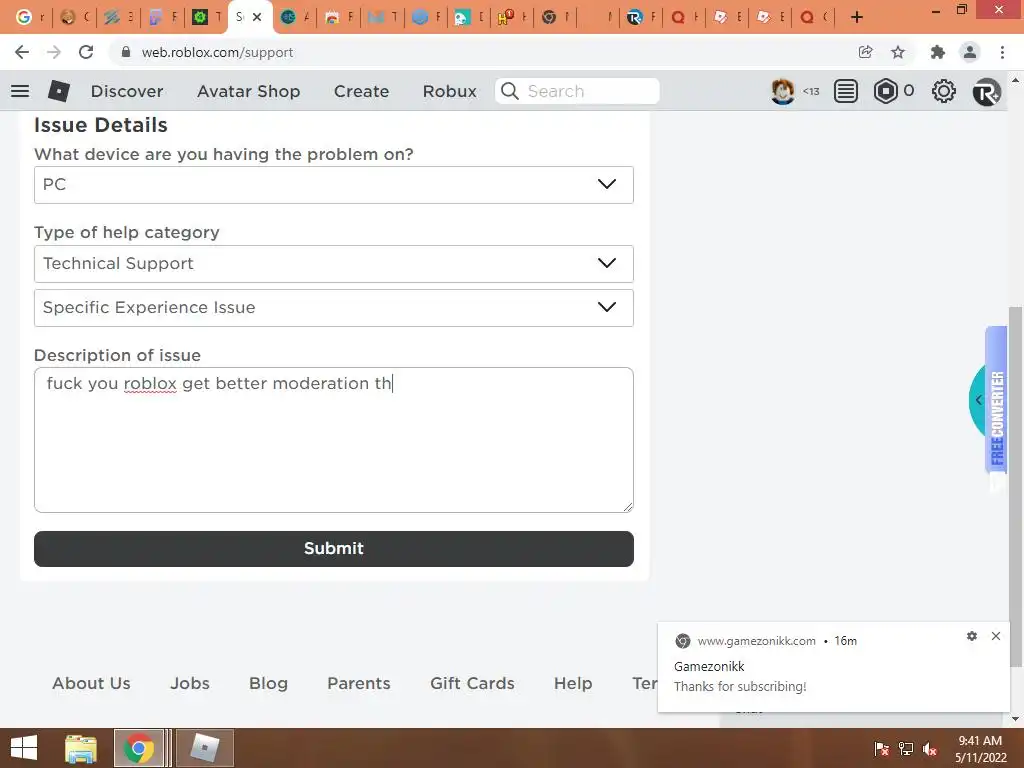Open the Robux balance icon

click(886, 91)
